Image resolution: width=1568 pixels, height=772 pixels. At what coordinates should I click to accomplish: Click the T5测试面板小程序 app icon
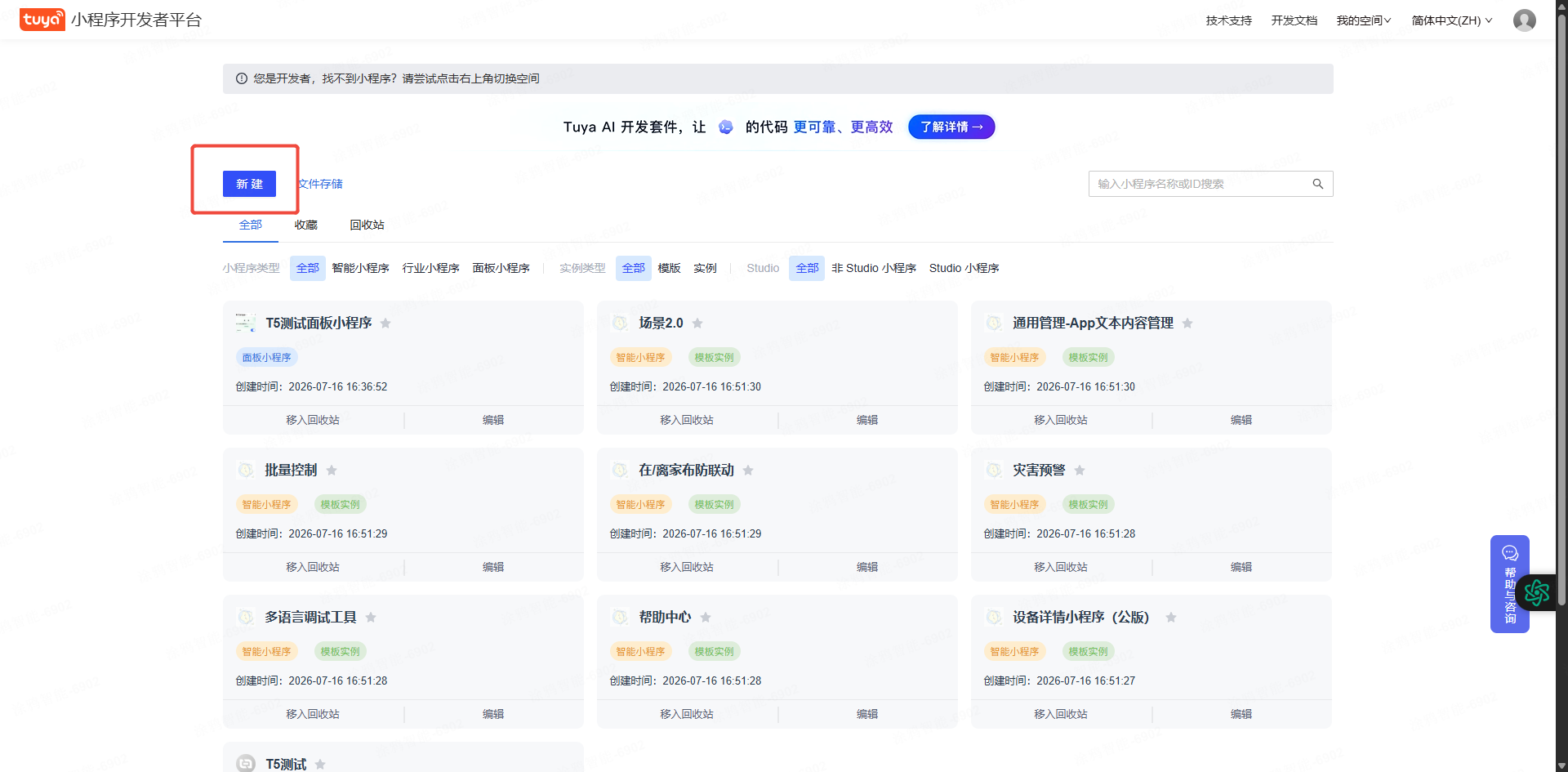point(246,323)
